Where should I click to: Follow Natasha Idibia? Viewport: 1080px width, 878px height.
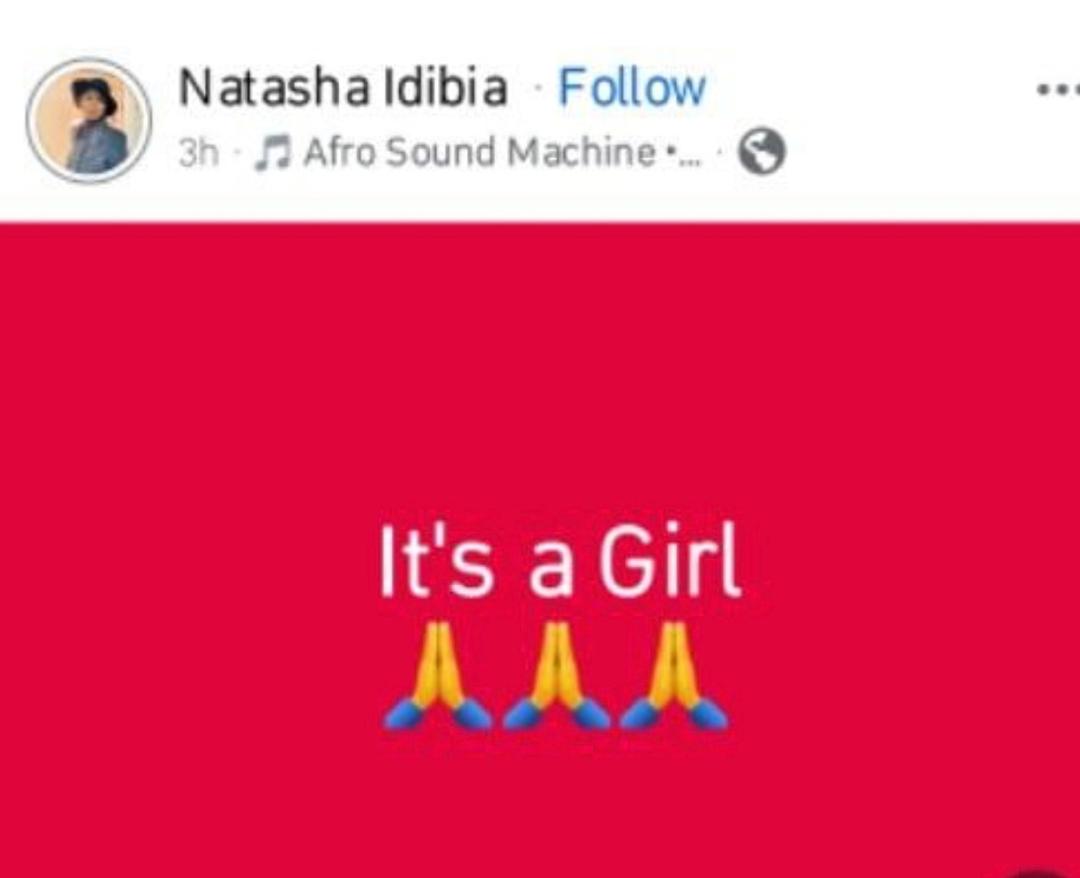[x=632, y=87]
